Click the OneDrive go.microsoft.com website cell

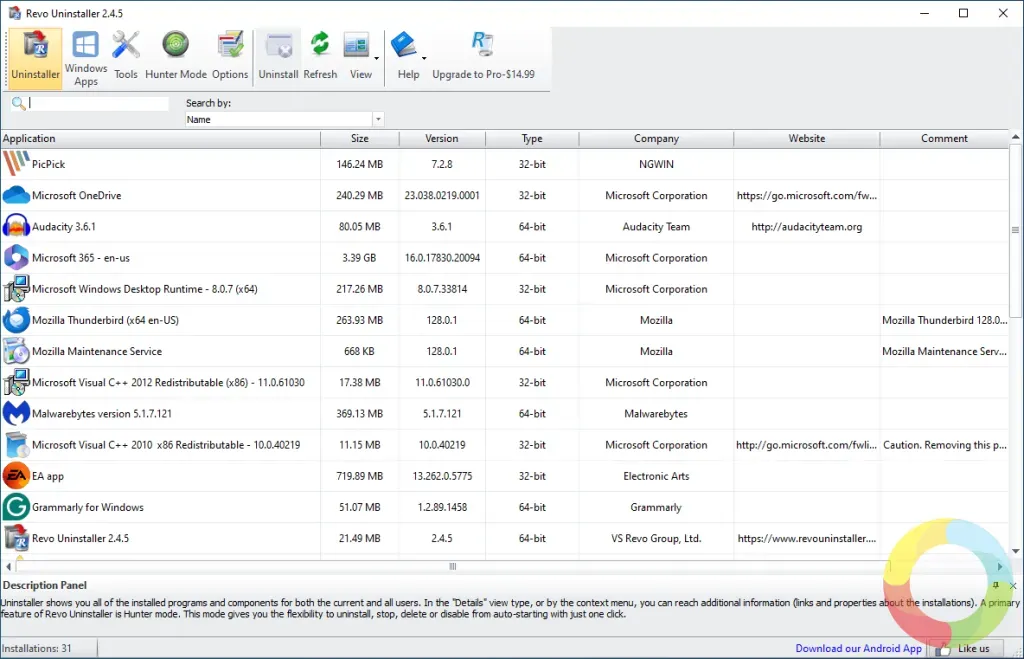point(807,195)
